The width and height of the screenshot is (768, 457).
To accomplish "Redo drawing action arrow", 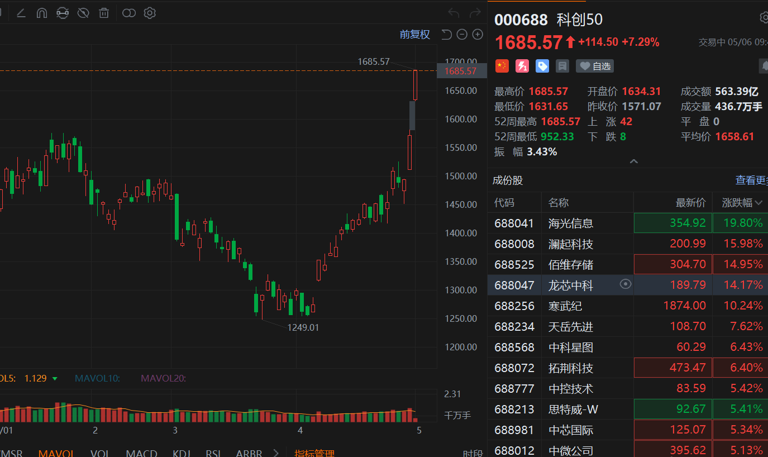I will coord(475,13).
